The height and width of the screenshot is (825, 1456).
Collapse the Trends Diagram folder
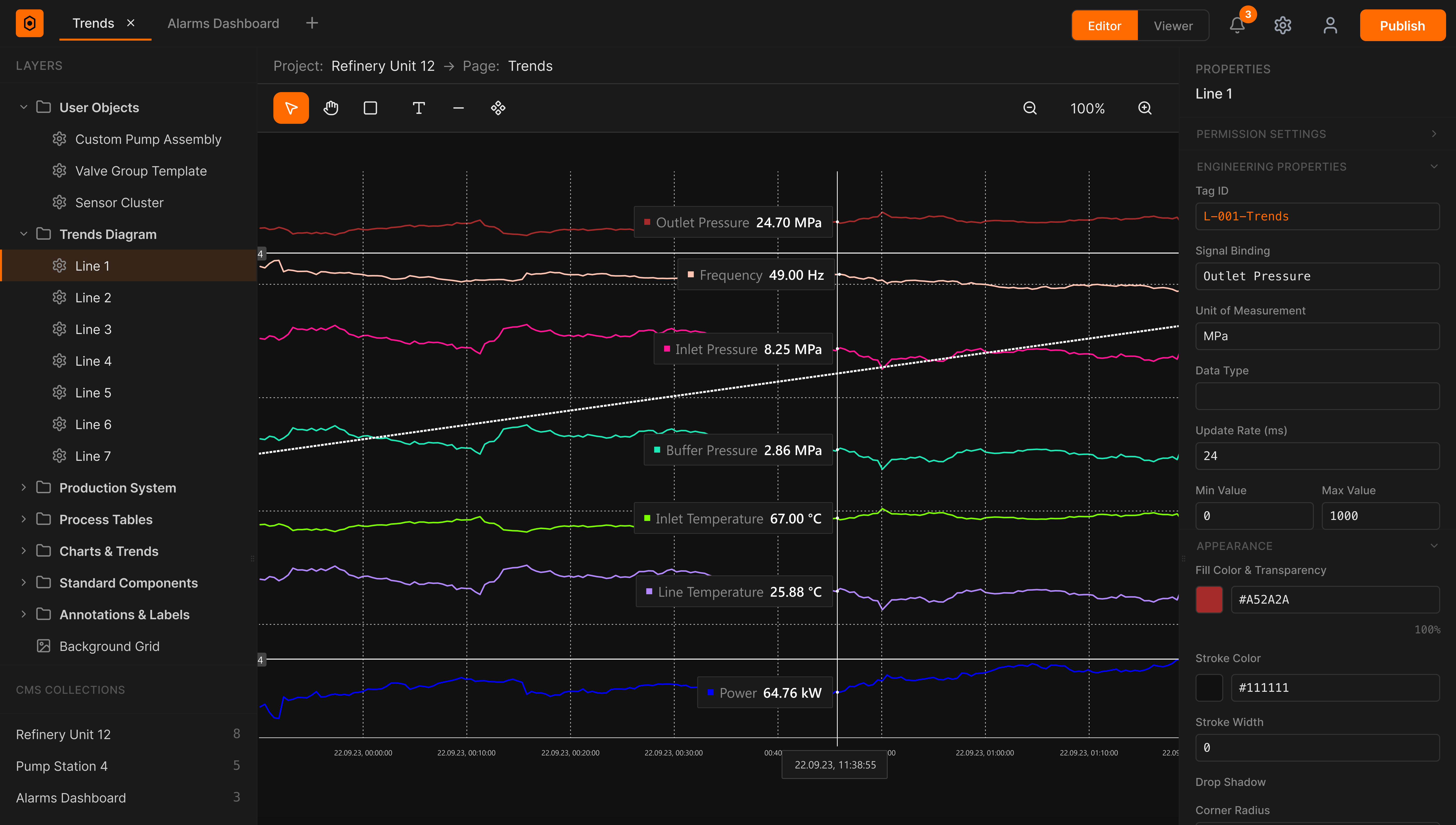click(x=24, y=234)
